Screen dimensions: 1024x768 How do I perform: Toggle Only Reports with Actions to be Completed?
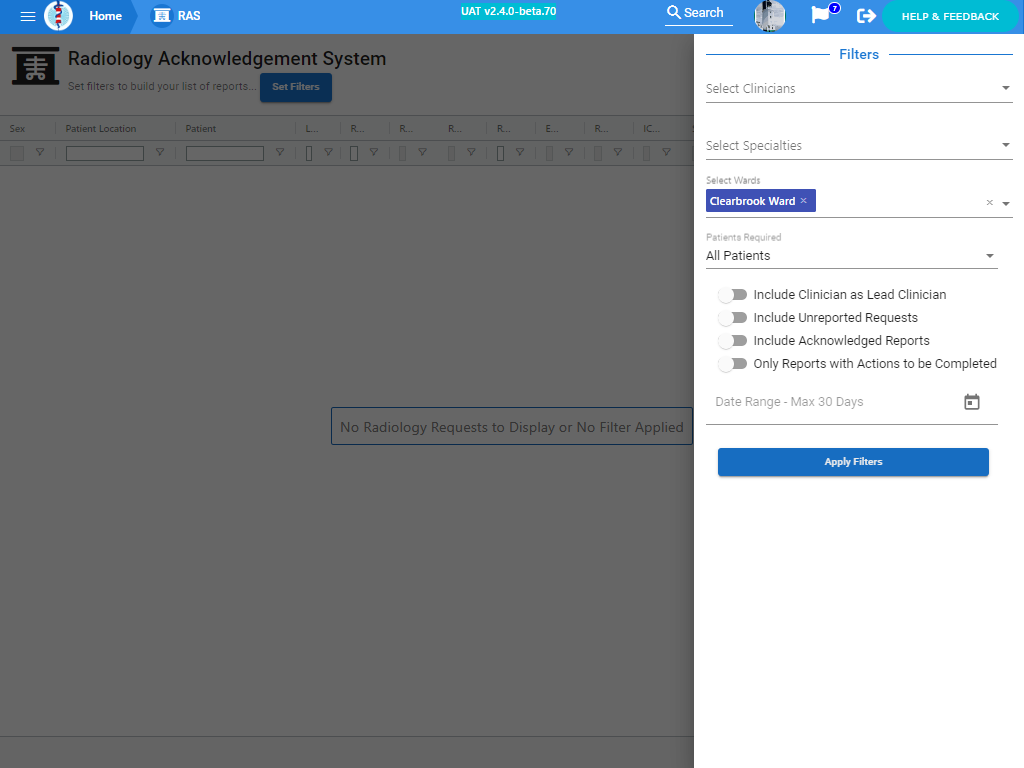click(733, 364)
